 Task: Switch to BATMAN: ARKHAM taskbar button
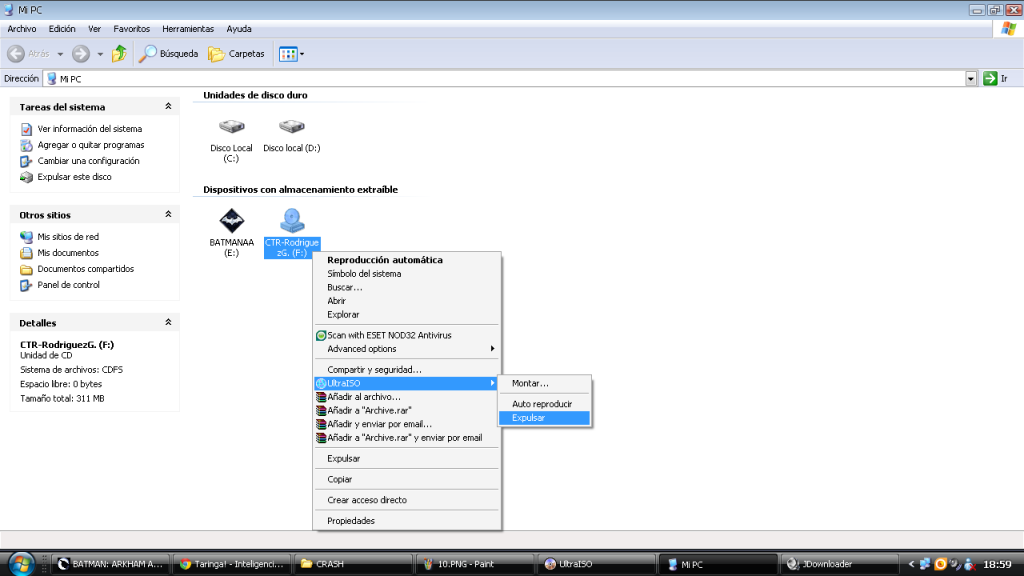point(110,564)
